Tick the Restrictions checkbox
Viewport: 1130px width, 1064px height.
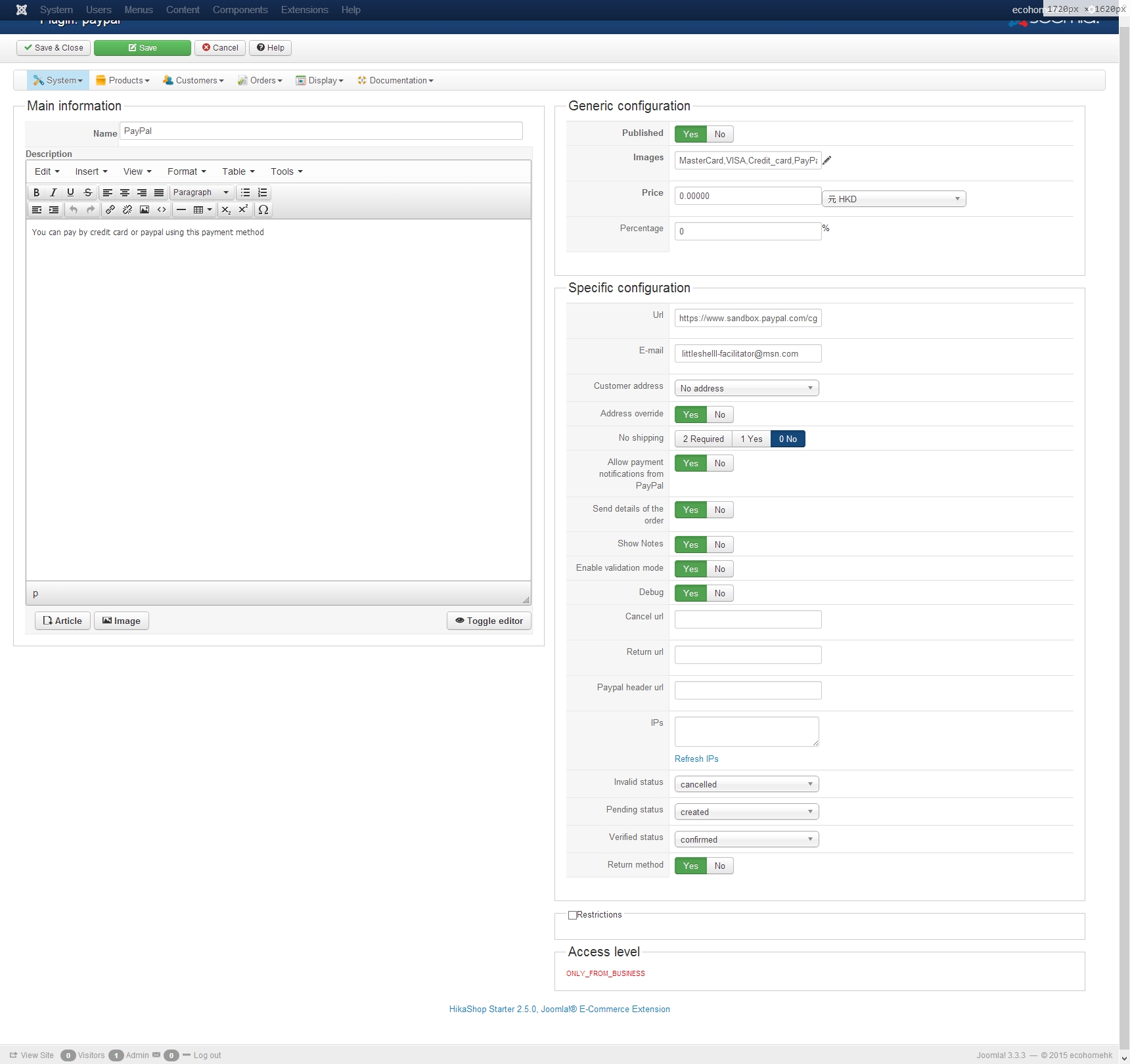[572, 915]
